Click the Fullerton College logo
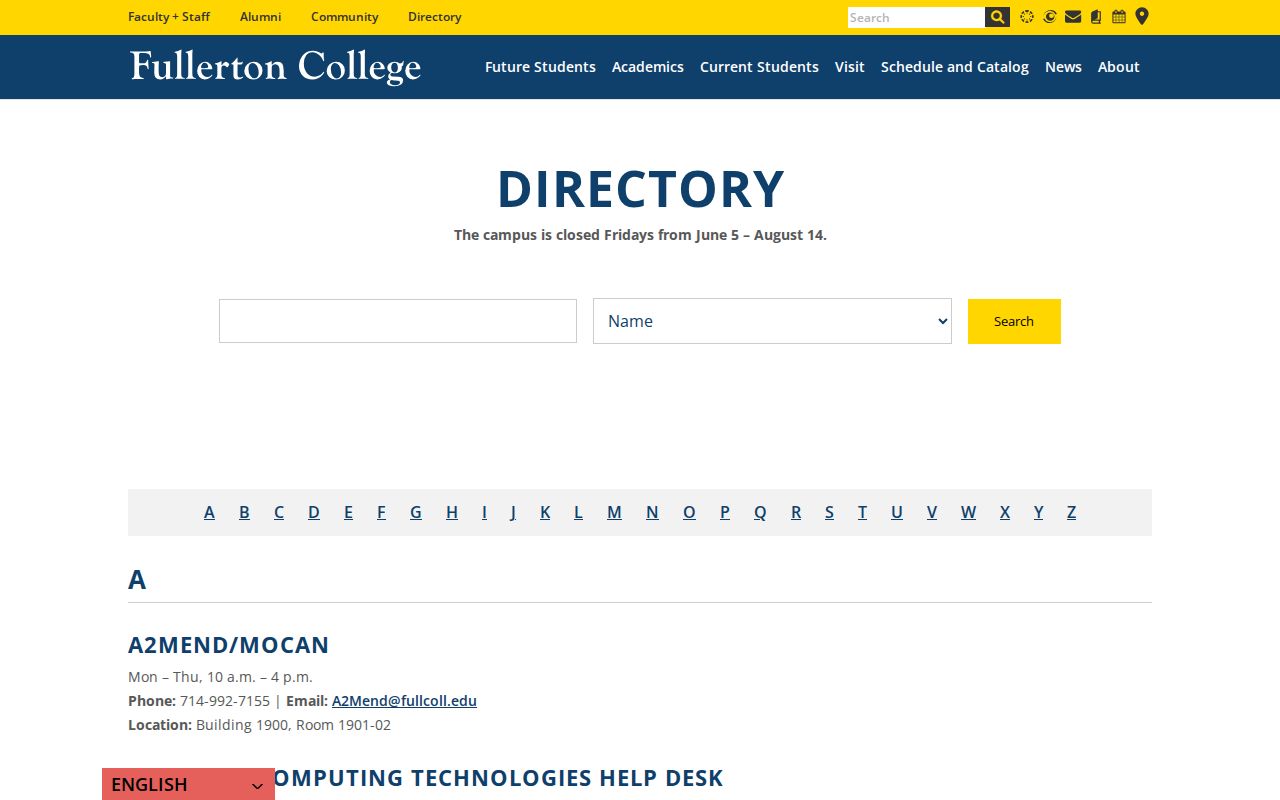The height and width of the screenshot is (800, 1280). [275, 67]
